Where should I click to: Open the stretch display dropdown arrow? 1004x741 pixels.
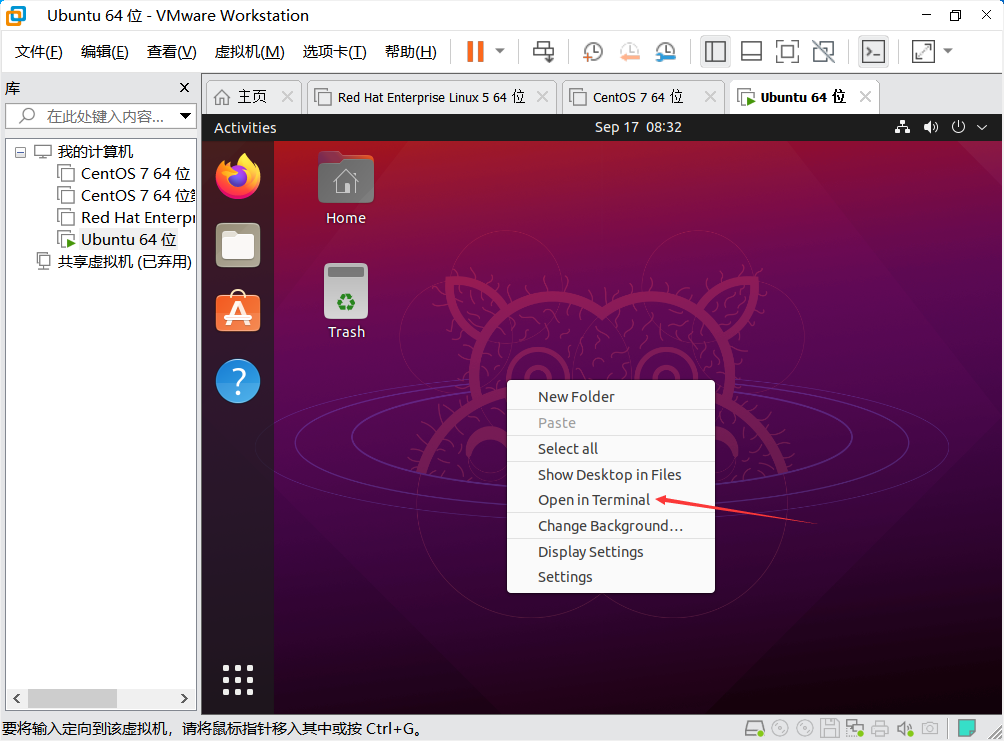pyautogui.click(x=948, y=51)
